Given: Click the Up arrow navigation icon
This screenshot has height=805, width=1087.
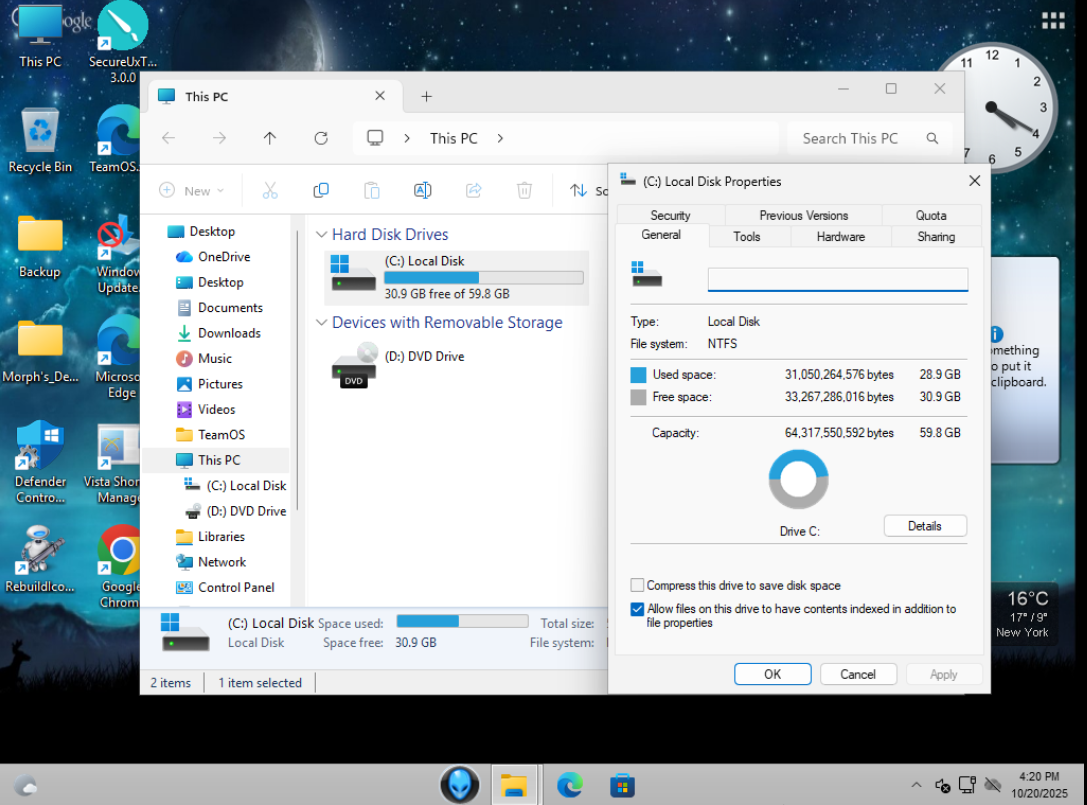Looking at the screenshot, I should [270, 138].
